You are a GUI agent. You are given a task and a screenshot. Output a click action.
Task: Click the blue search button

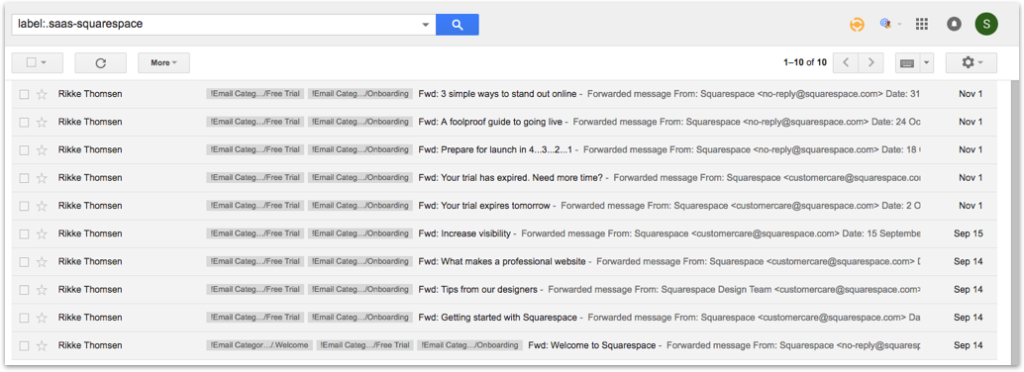click(x=457, y=25)
